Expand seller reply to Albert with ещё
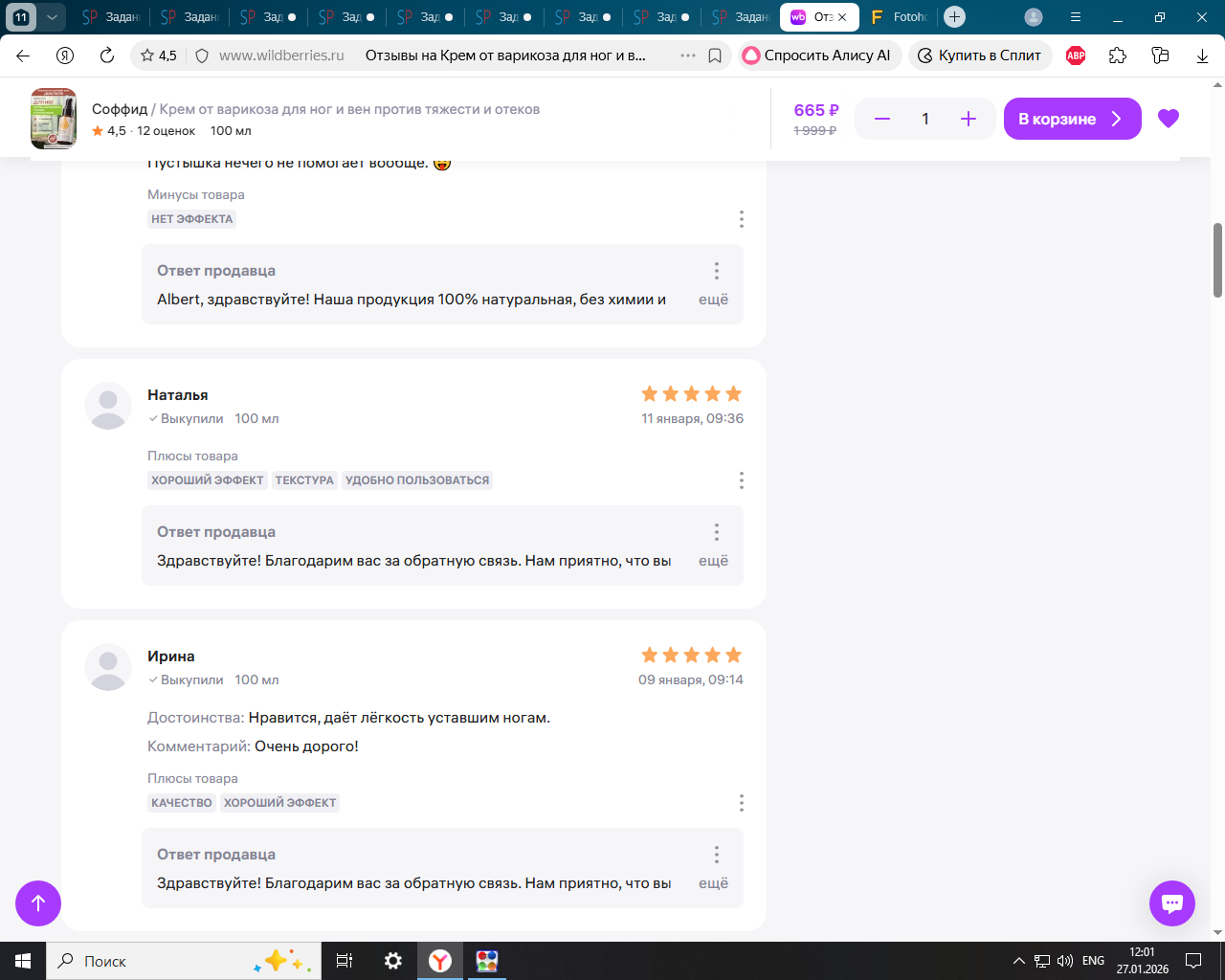1225x980 pixels. (x=713, y=300)
